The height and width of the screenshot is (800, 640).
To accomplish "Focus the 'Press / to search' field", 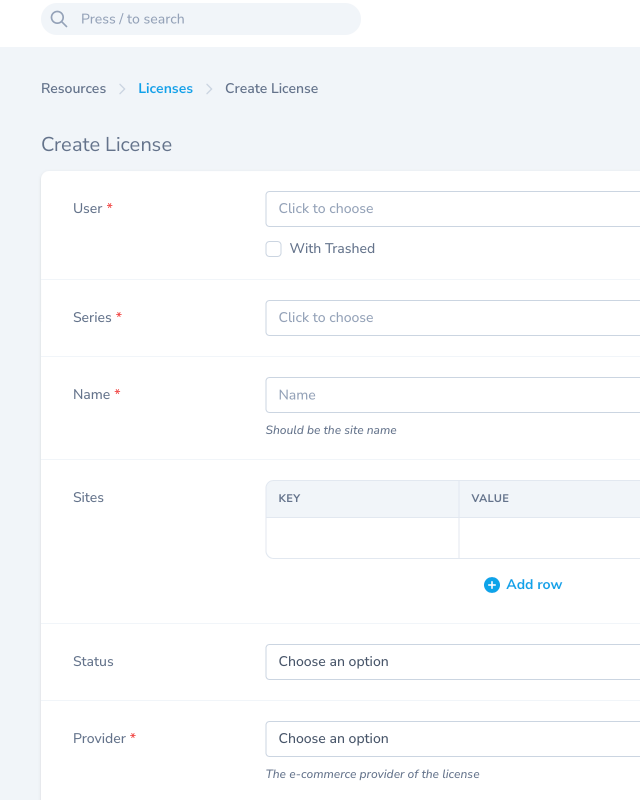I will (210, 19).
